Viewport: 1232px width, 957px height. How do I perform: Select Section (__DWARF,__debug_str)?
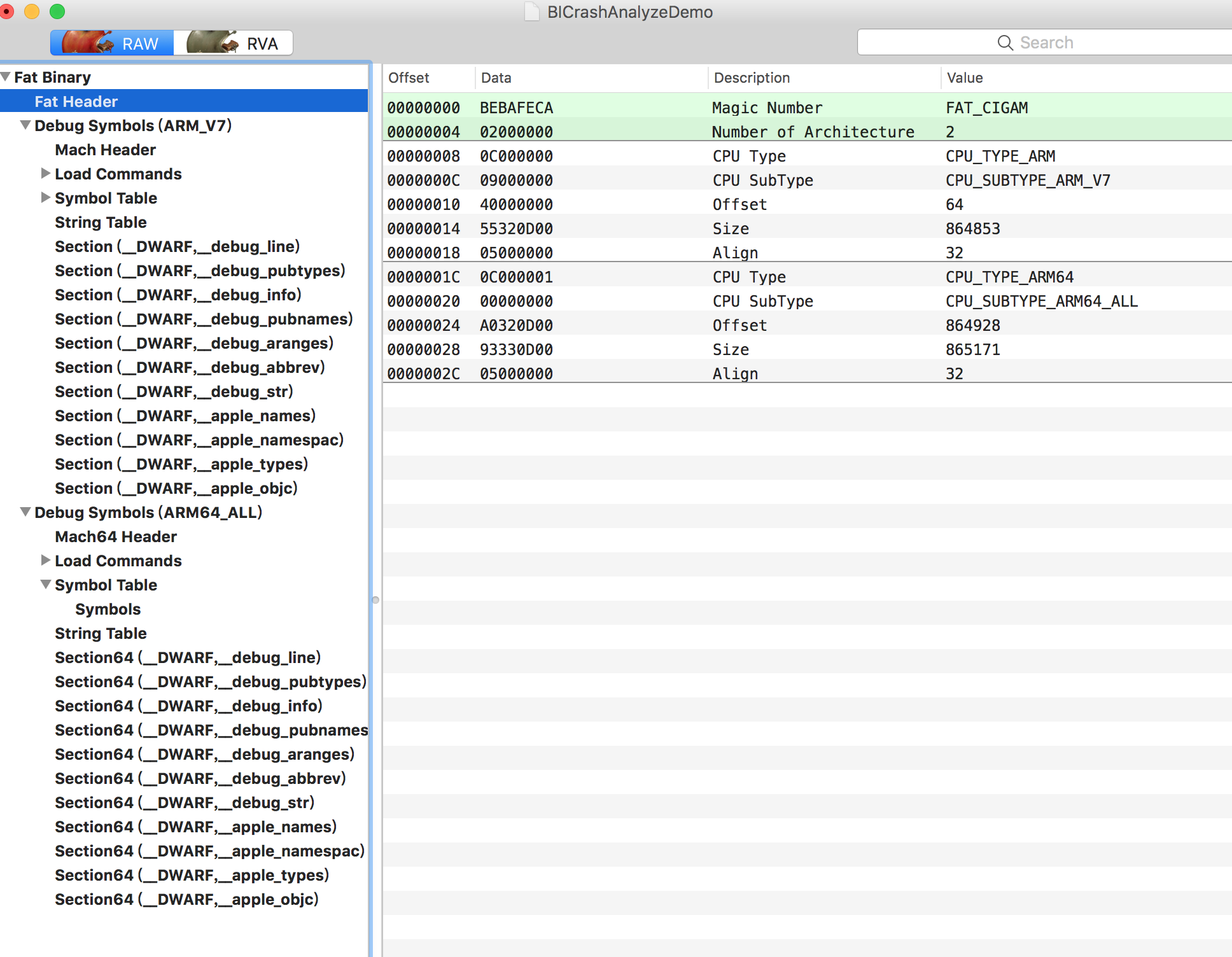point(174,391)
